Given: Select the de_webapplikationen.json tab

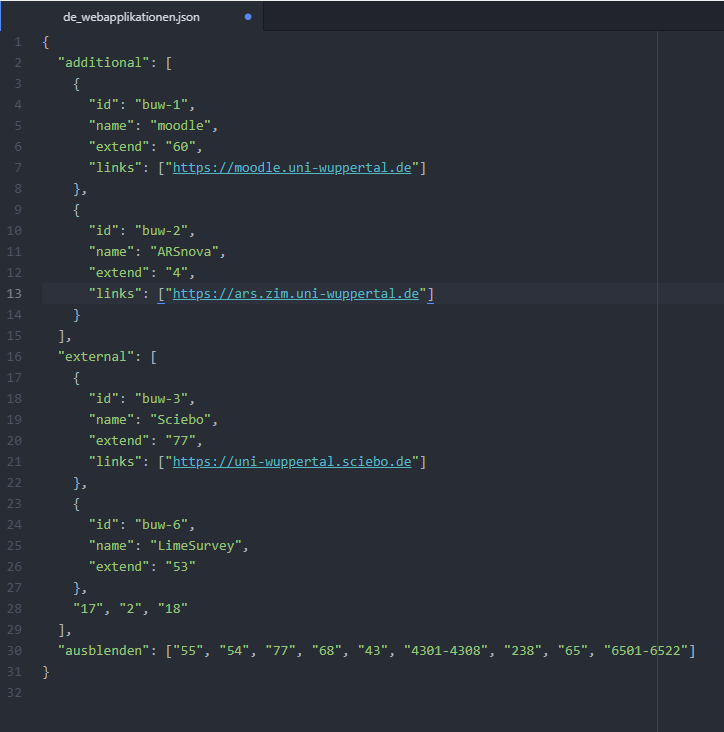Looking at the screenshot, I should tap(131, 17).
